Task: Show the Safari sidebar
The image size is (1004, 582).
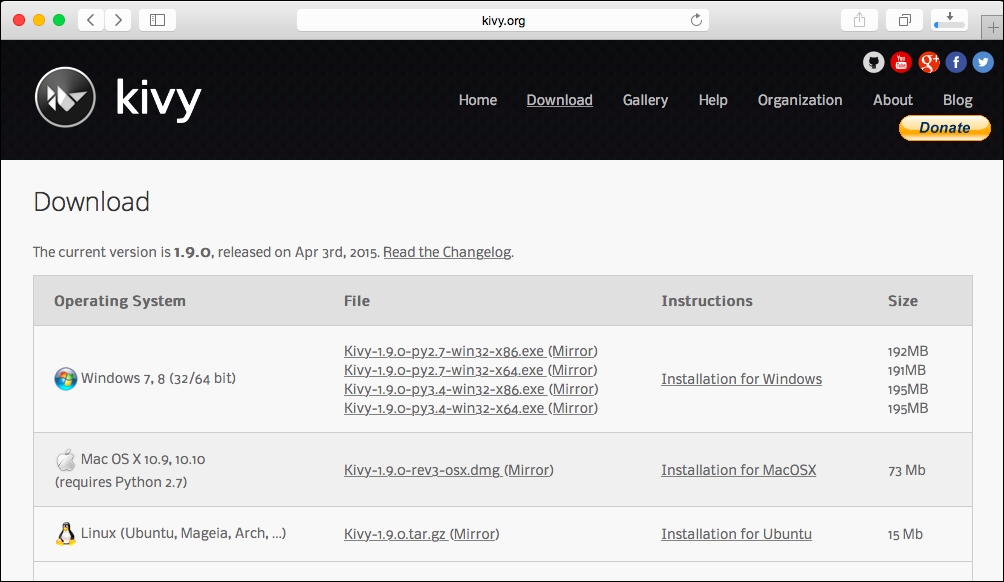Action: pyautogui.click(x=158, y=20)
